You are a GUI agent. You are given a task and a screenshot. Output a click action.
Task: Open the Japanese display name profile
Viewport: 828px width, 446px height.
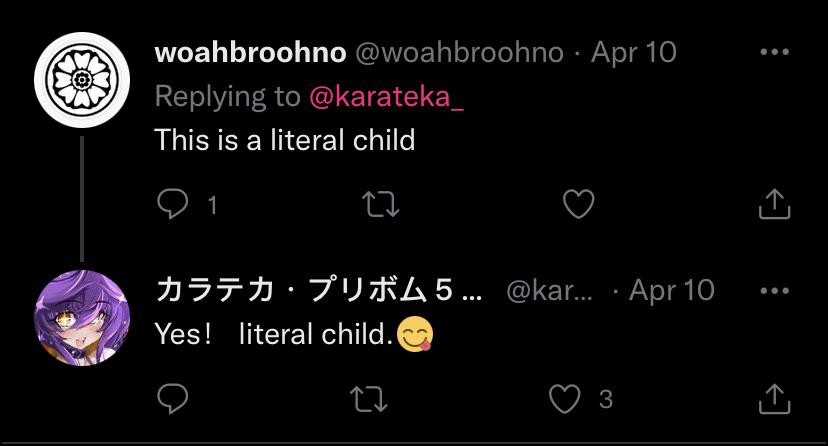pyautogui.click(x=318, y=291)
